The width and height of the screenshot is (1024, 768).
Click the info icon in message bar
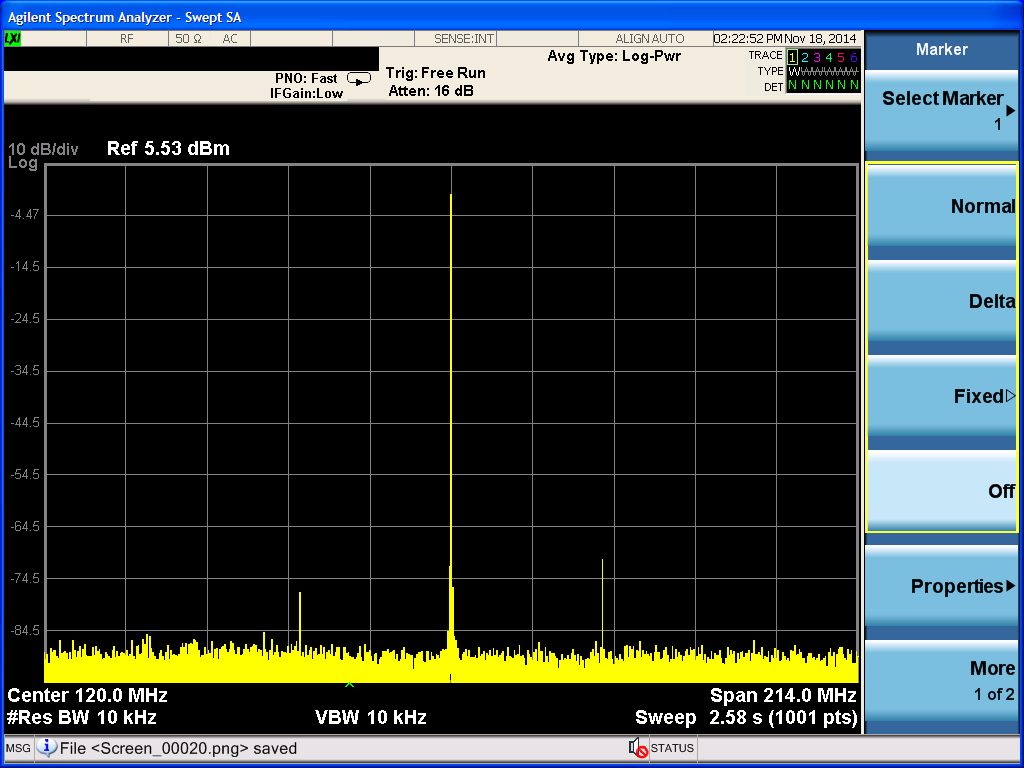click(x=46, y=748)
